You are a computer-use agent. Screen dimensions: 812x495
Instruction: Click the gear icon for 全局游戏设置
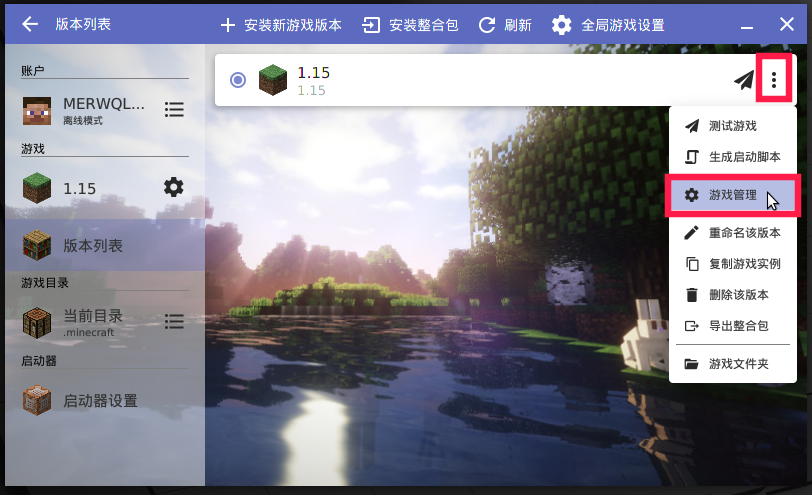pyautogui.click(x=561, y=25)
